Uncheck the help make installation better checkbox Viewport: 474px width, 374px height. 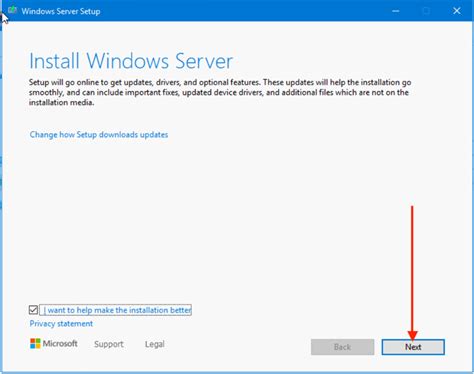point(33,310)
